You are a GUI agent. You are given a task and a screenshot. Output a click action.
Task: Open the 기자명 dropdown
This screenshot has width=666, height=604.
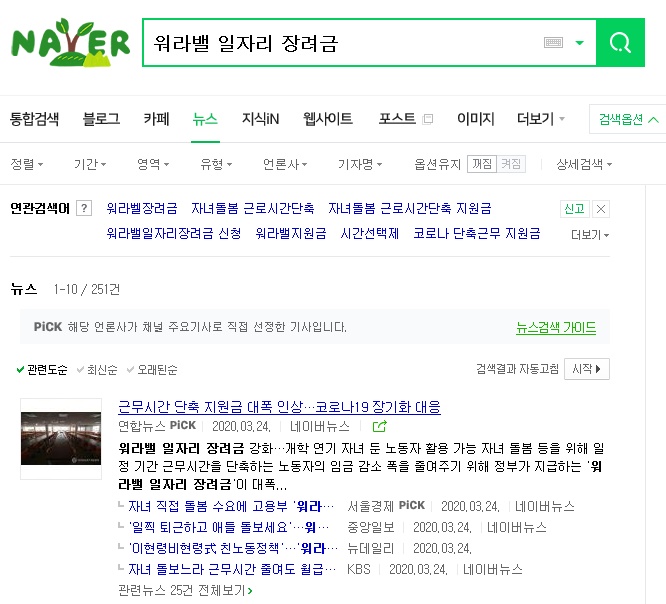coord(360,164)
